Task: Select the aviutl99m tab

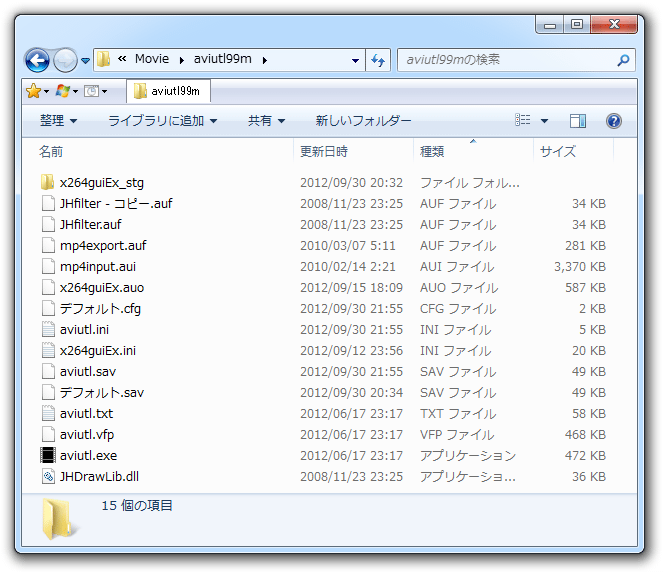Action: click(168, 91)
